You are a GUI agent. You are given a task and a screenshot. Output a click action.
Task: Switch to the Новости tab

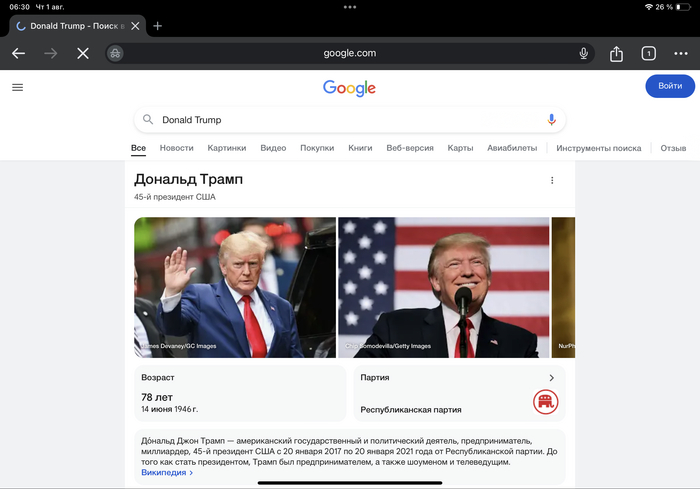click(x=176, y=148)
